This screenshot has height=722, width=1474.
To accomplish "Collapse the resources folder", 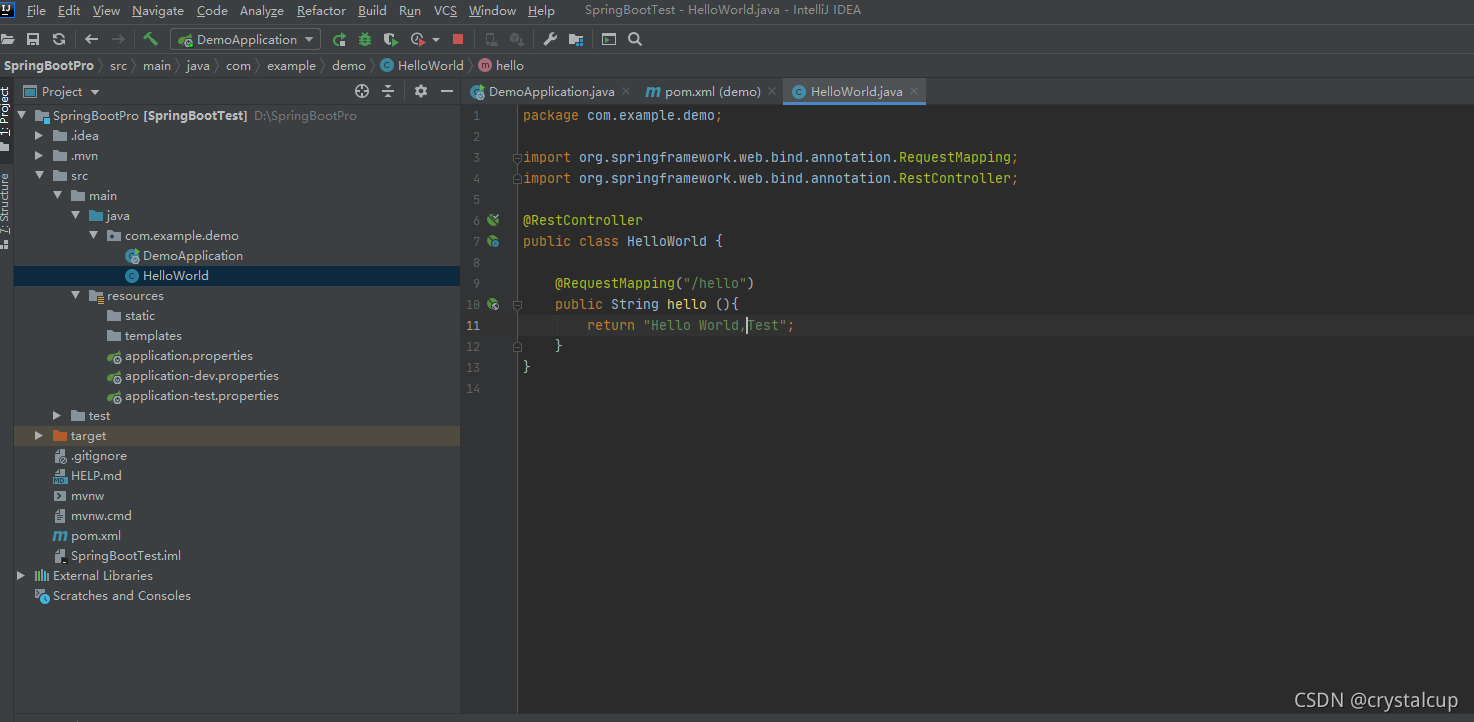I will point(76,295).
